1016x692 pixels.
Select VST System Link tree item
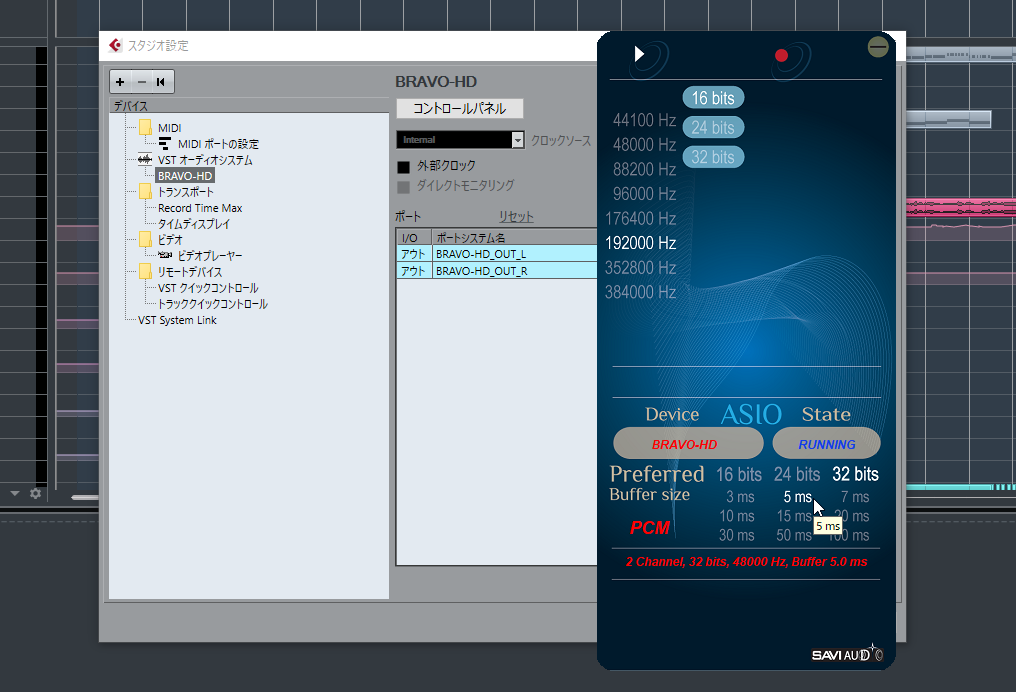coord(177,320)
